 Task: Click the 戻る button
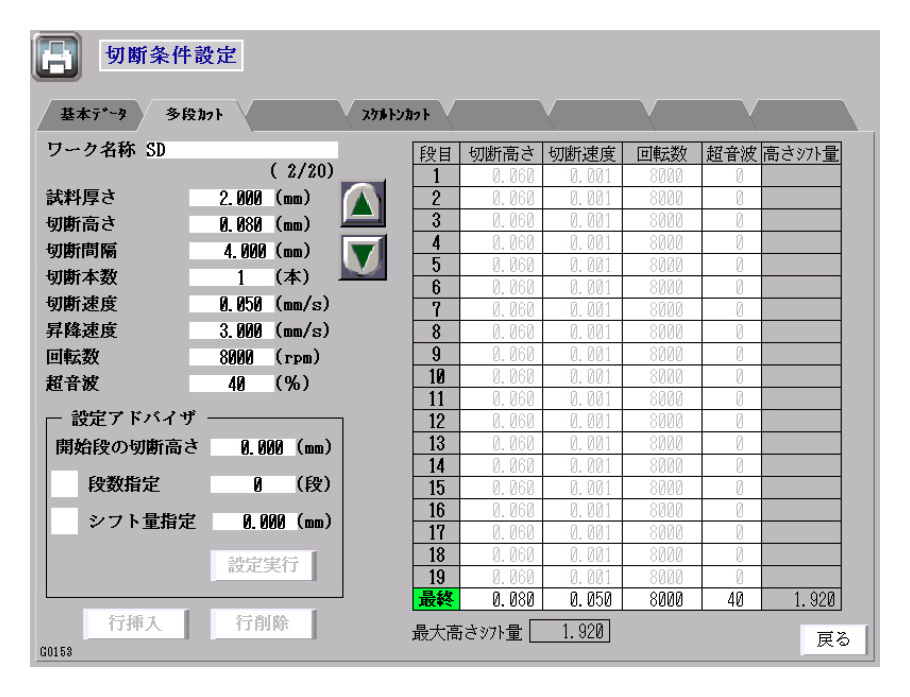click(x=833, y=640)
